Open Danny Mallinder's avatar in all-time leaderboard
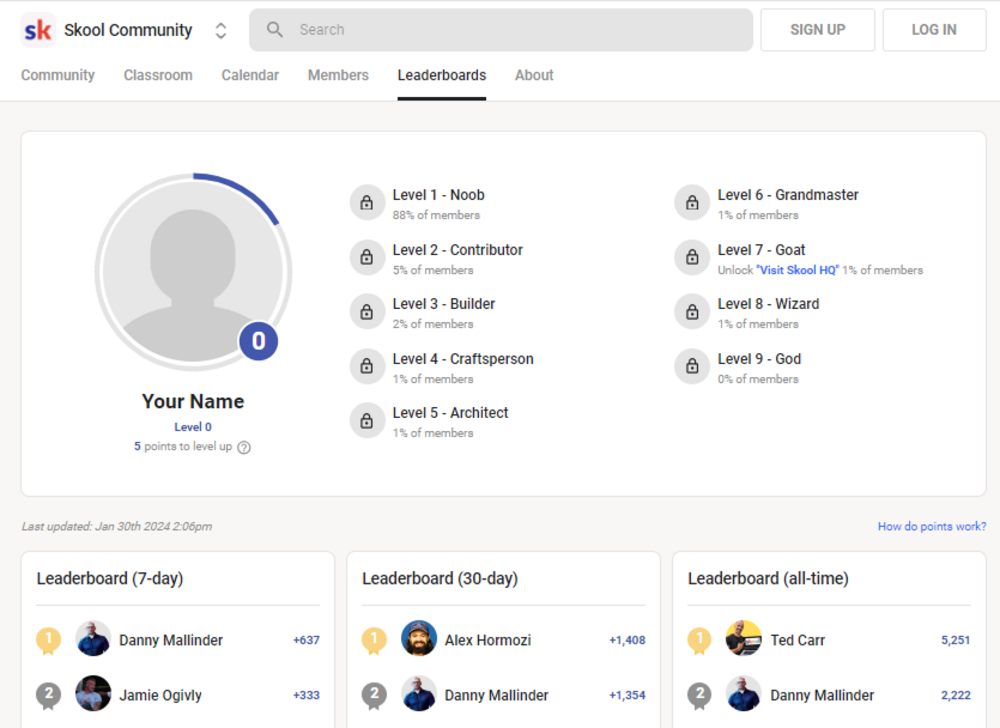 pos(744,694)
